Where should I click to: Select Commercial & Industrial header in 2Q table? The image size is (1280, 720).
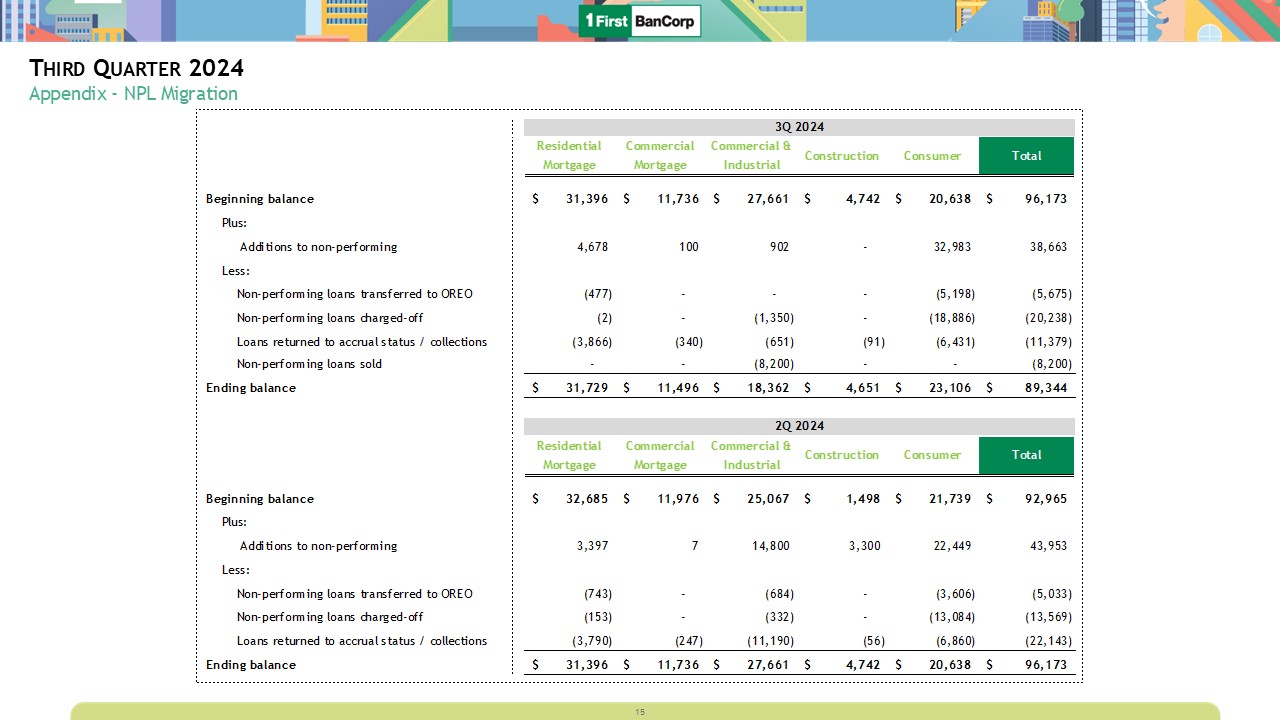(751, 455)
